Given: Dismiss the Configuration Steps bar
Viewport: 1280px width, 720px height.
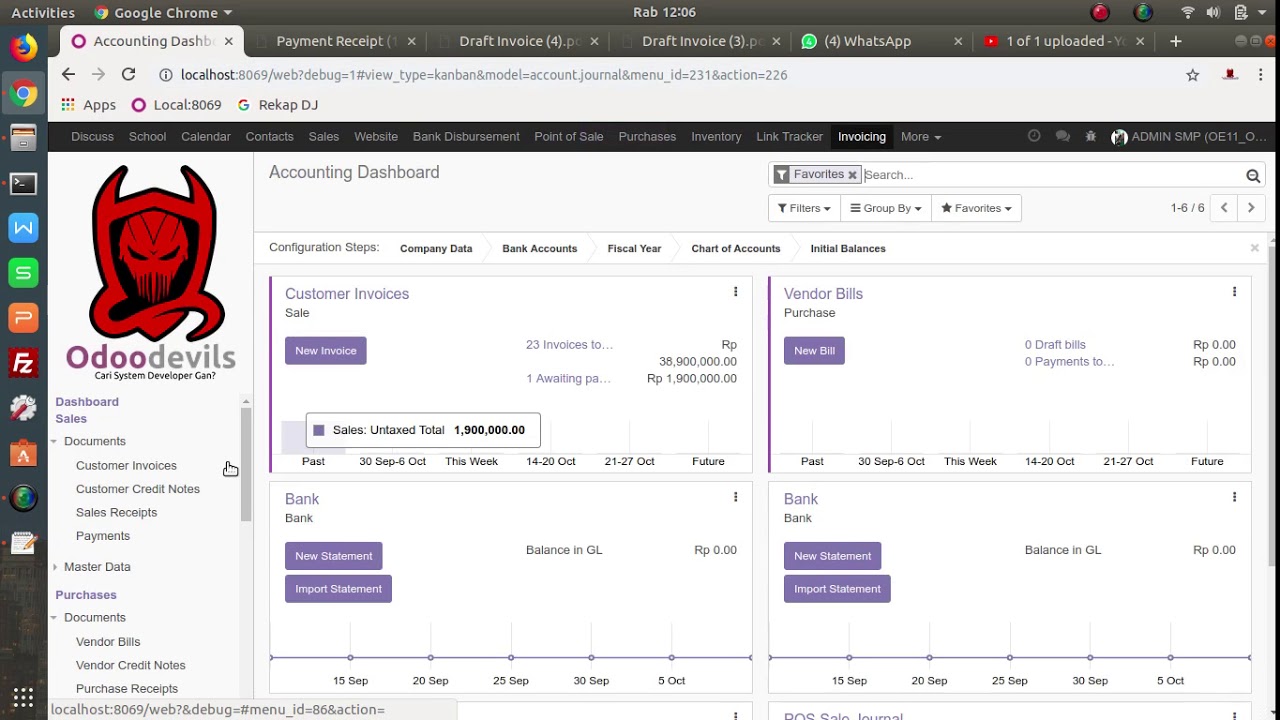Looking at the screenshot, I should [x=1254, y=248].
